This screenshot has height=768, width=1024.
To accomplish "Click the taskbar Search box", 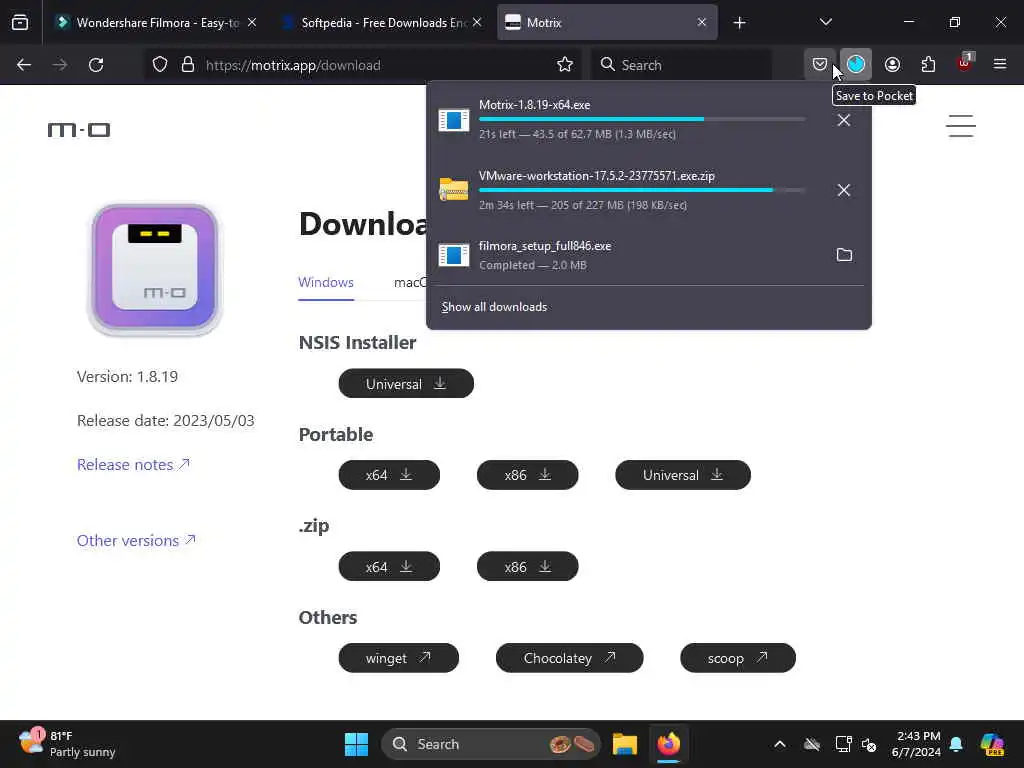I will pyautogui.click(x=490, y=744).
